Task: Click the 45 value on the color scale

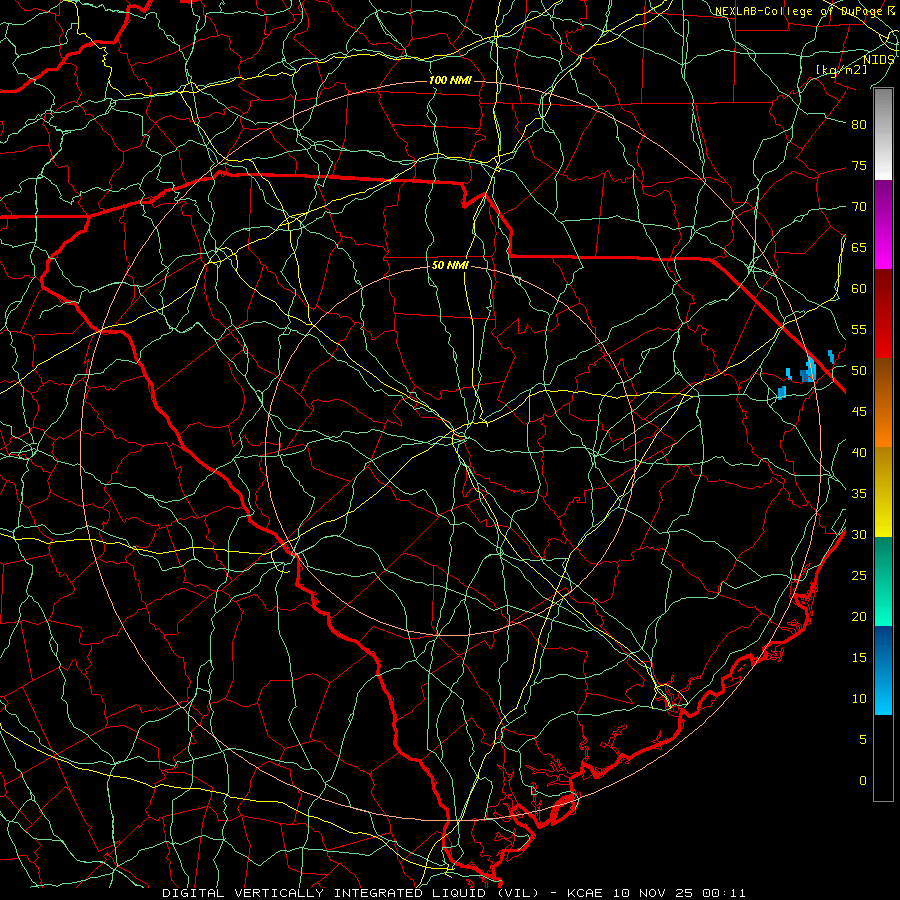Action: pyautogui.click(x=859, y=412)
